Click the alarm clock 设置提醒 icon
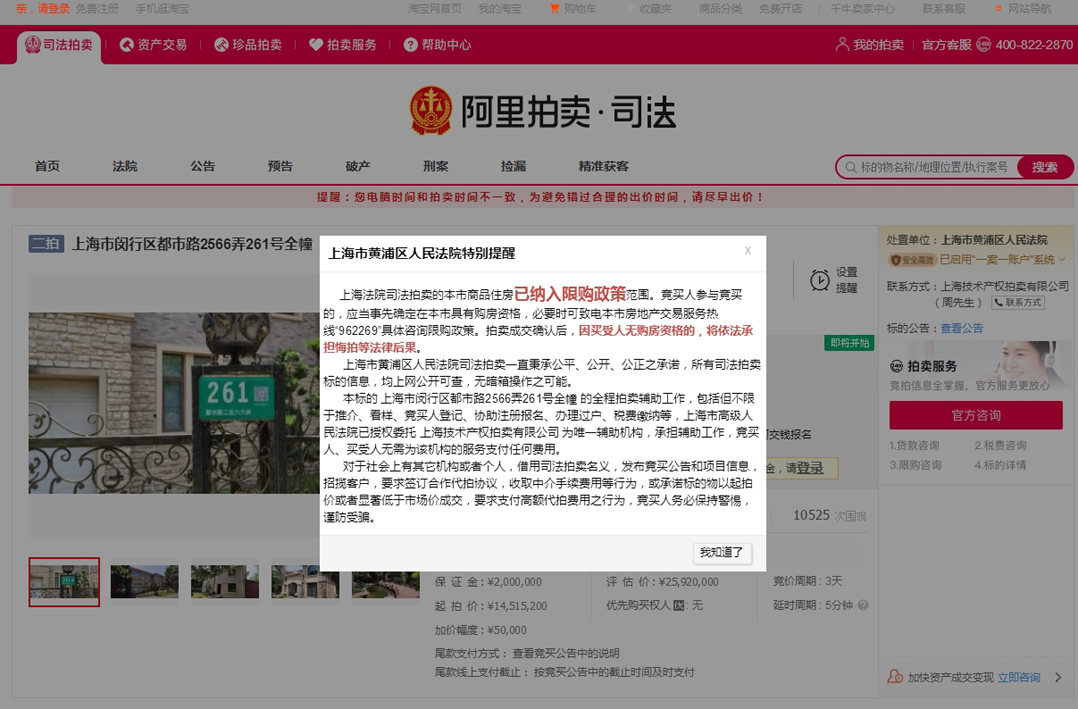This screenshot has width=1078, height=709. 820,280
